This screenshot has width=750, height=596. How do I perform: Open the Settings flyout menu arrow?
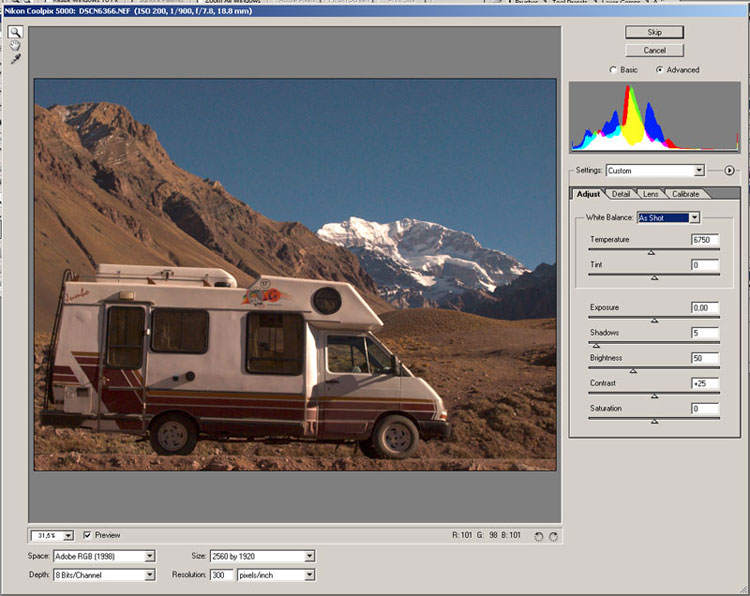click(730, 171)
